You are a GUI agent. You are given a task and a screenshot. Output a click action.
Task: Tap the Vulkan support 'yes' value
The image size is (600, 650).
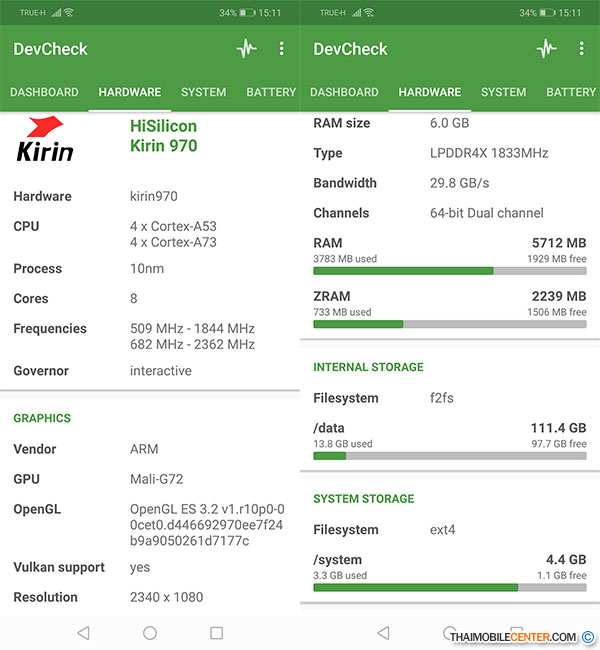point(140,568)
